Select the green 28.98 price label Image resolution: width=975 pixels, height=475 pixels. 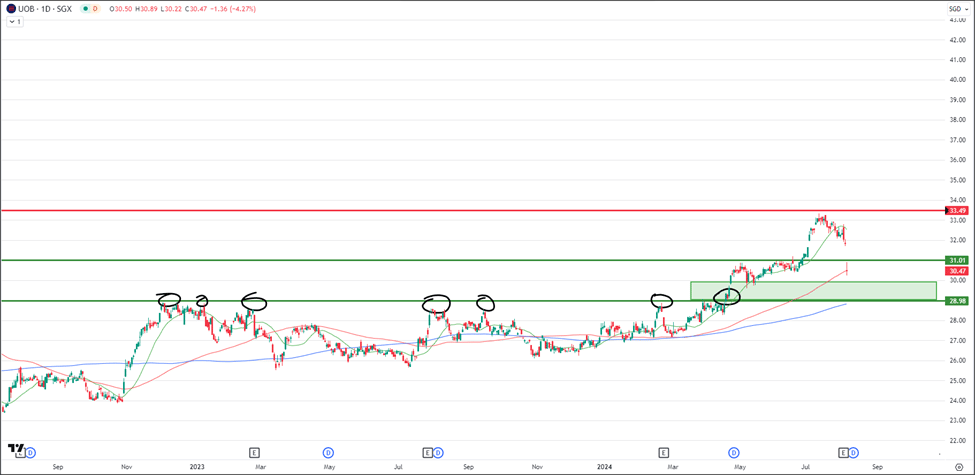point(956,301)
